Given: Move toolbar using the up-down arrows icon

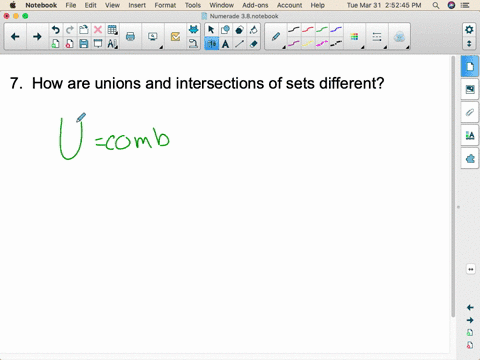Looking at the screenshot, I should click(469, 44).
